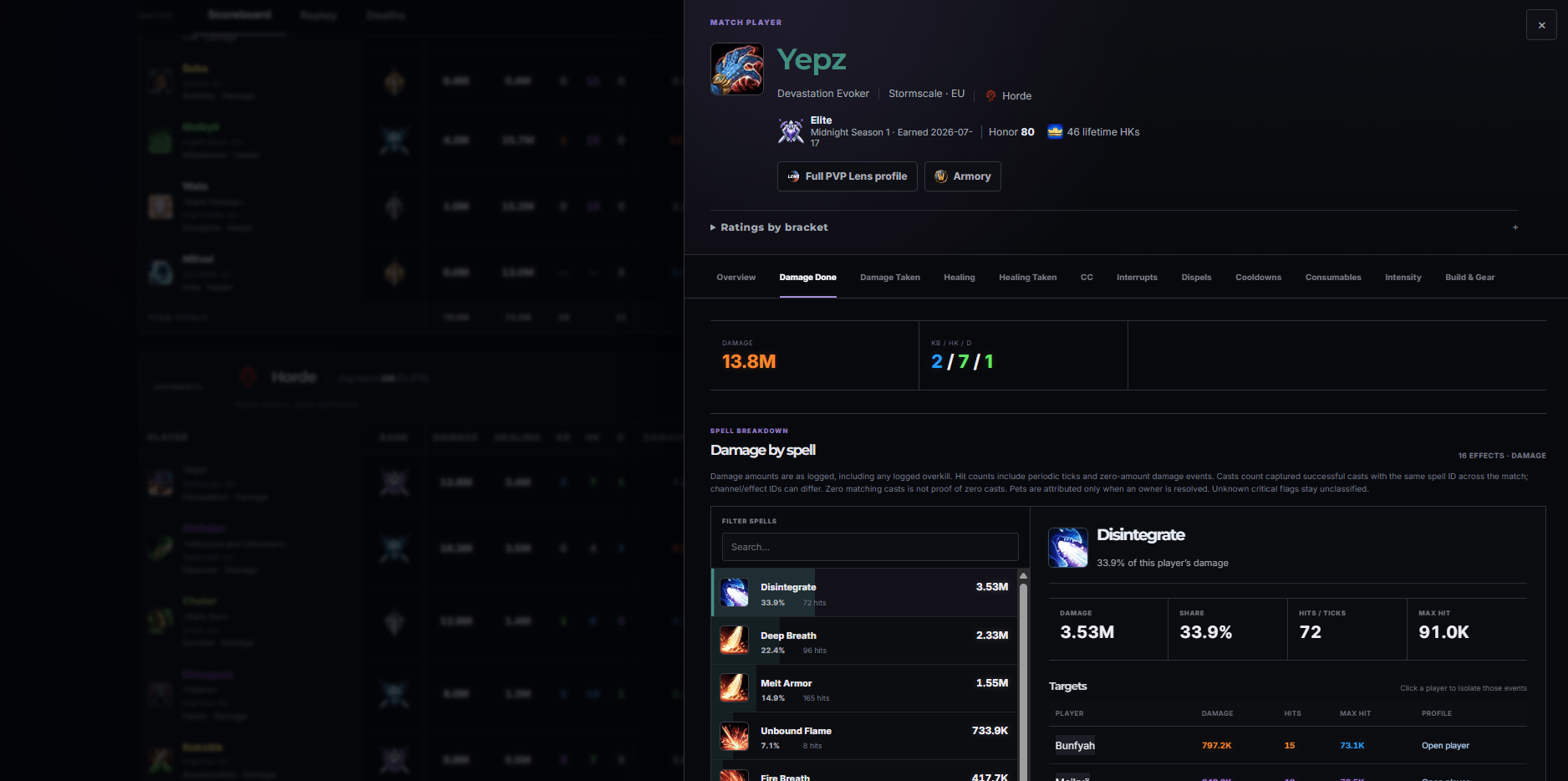Image resolution: width=1568 pixels, height=781 pixels.
Task: Isolate events for target Bunfyah
Action: [x=1075, y=746]
